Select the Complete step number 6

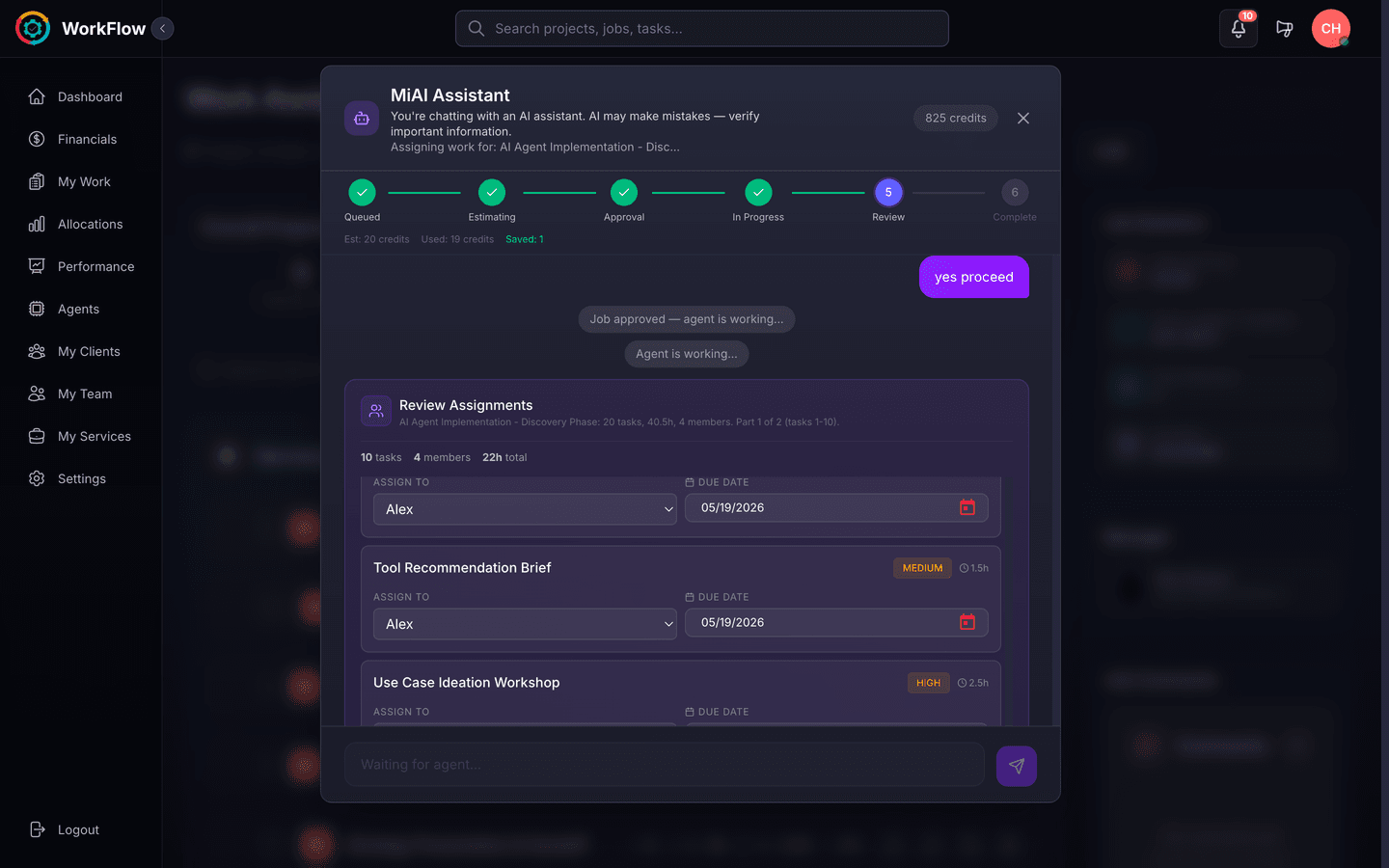(1015, 192)
